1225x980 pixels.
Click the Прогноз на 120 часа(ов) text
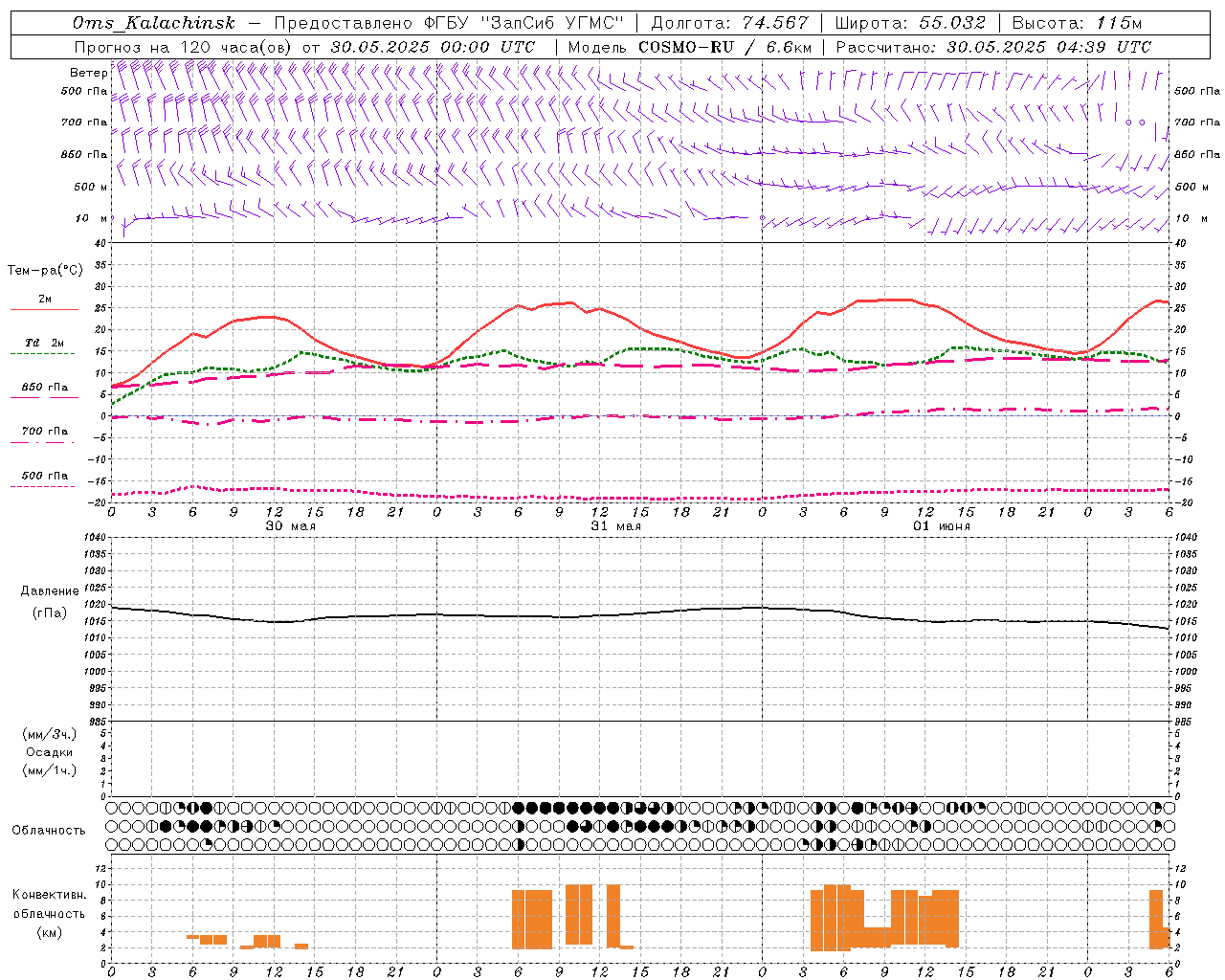(x=185, y=47)
